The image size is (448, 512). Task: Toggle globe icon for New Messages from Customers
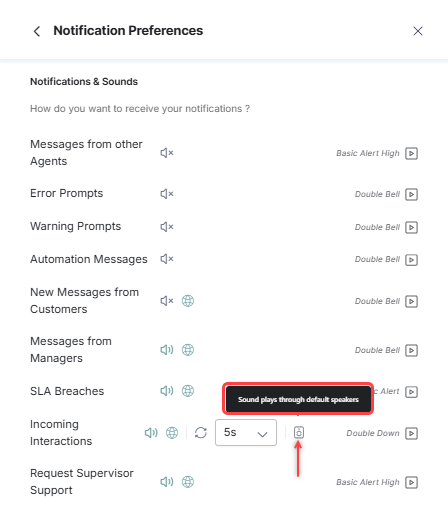pyautogui.click(x=188, y=301)
